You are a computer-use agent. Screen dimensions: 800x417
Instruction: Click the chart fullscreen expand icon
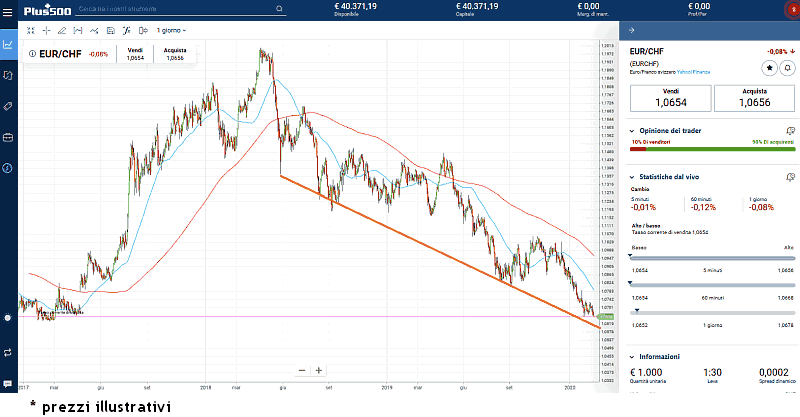pyautogui.click(x=31, y=31)
